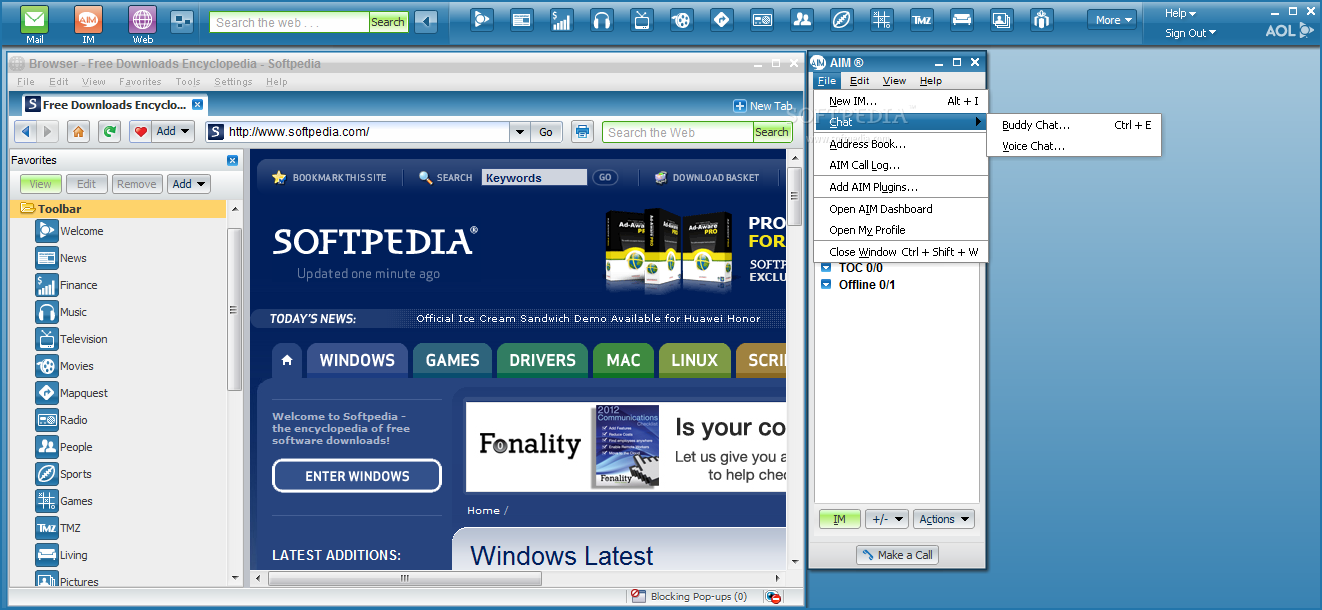Open the Sign Out dropdown
Screen dimensions: 1322x610
(1190, 33)
